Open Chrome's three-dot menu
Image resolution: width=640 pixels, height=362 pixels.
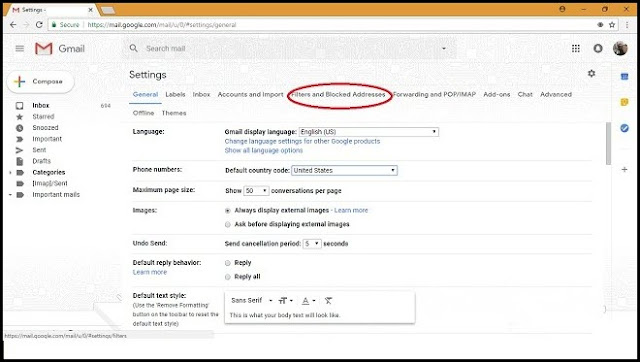tap(627, 24)
